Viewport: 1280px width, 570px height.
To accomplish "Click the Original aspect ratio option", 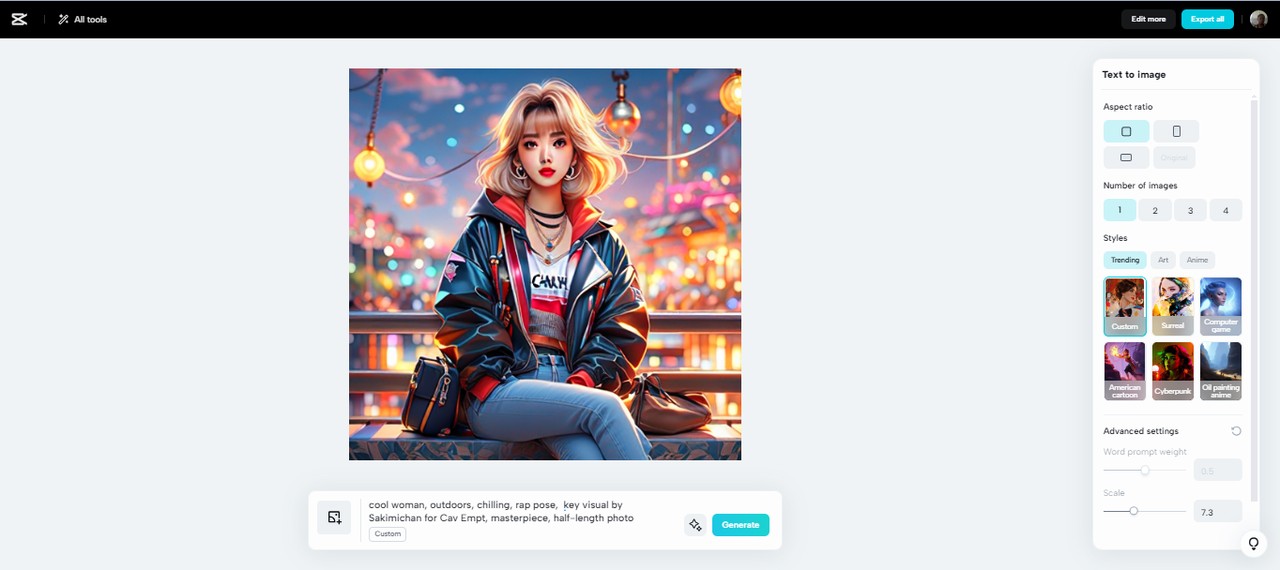I will pyautogui.click(x=1174, y=158).
